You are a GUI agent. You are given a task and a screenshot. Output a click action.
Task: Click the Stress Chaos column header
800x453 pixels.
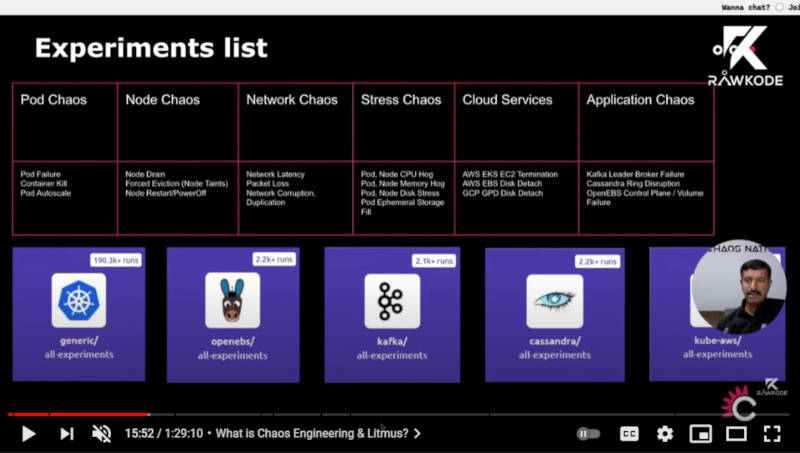click(401, 99)
